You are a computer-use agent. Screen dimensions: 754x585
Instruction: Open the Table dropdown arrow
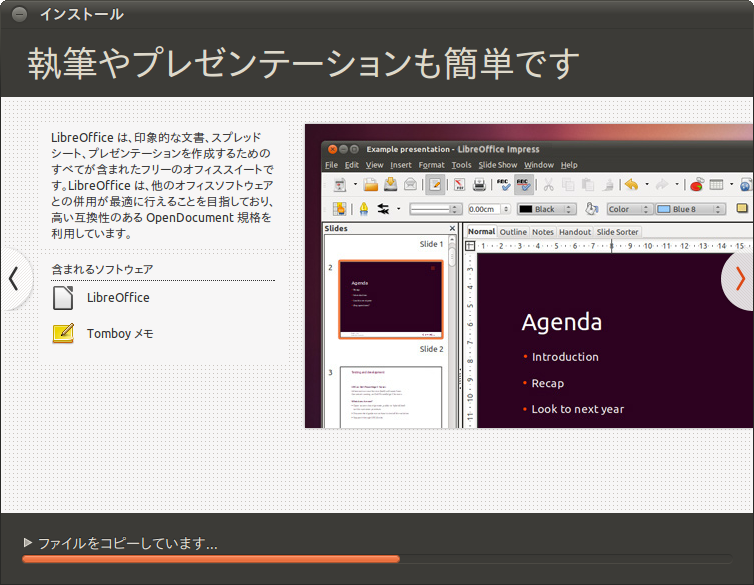point(731,184)
